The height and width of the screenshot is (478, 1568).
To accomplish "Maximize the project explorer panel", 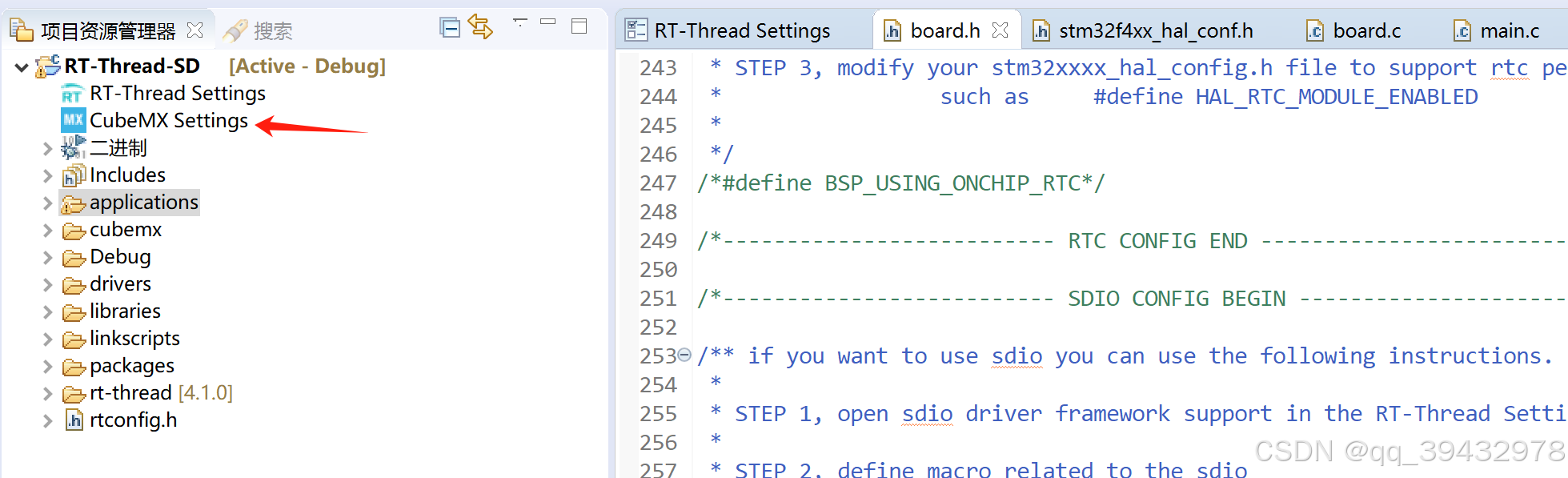I will pos(579,26).
